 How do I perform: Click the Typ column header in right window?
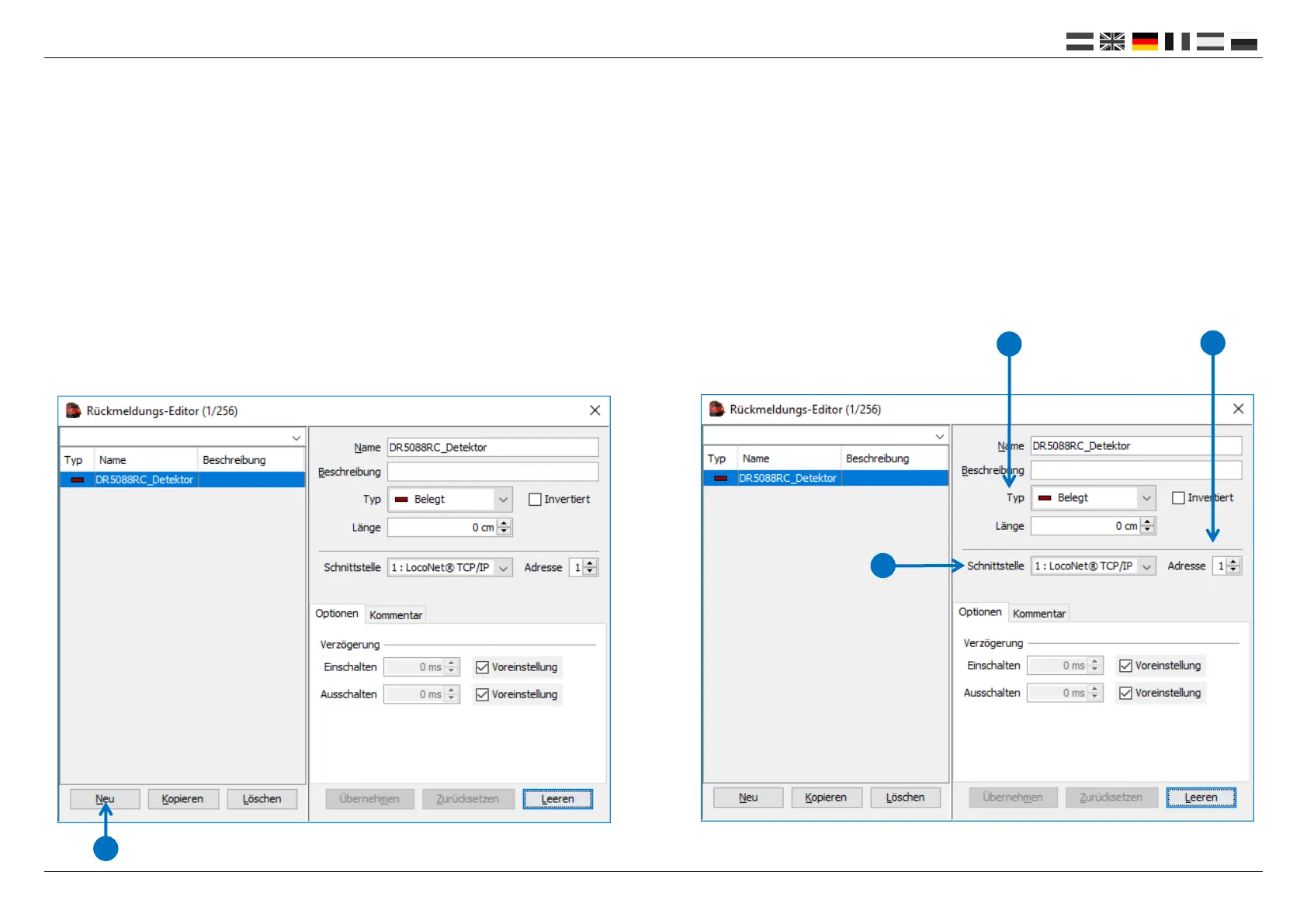pyautogui.click(x=720, y=459)
